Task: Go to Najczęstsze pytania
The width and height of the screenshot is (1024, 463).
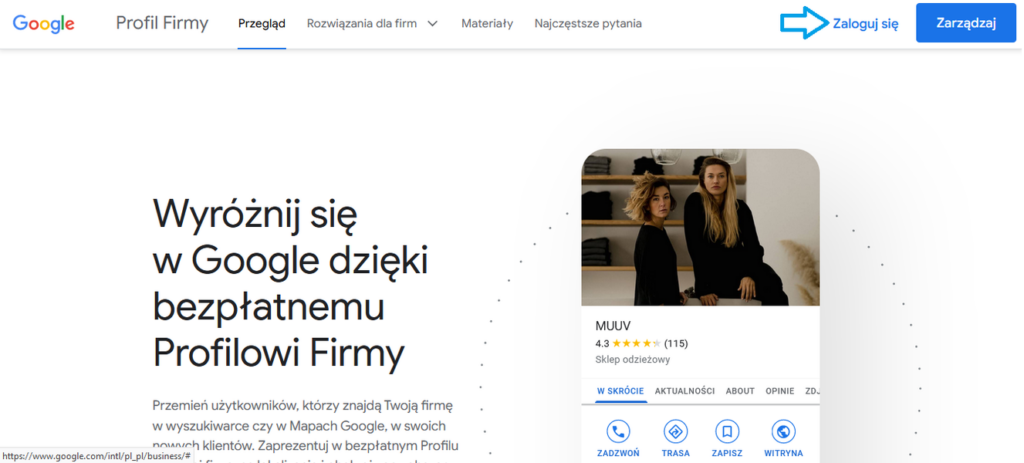Action: [588, 24]
